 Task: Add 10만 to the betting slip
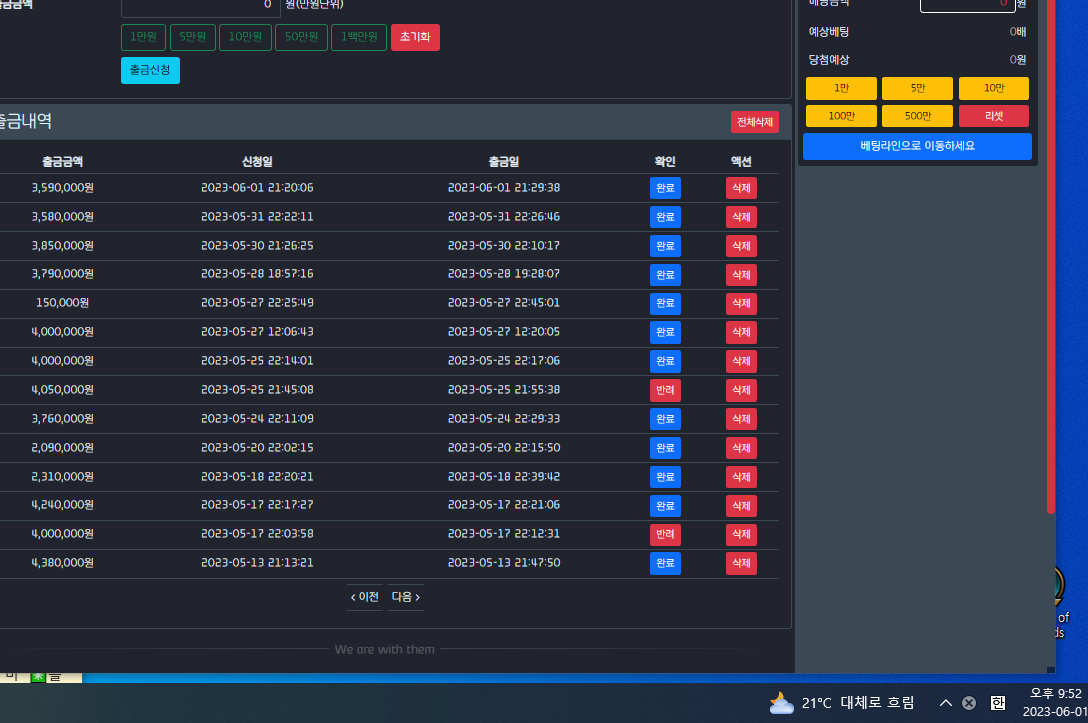[994, 88]
